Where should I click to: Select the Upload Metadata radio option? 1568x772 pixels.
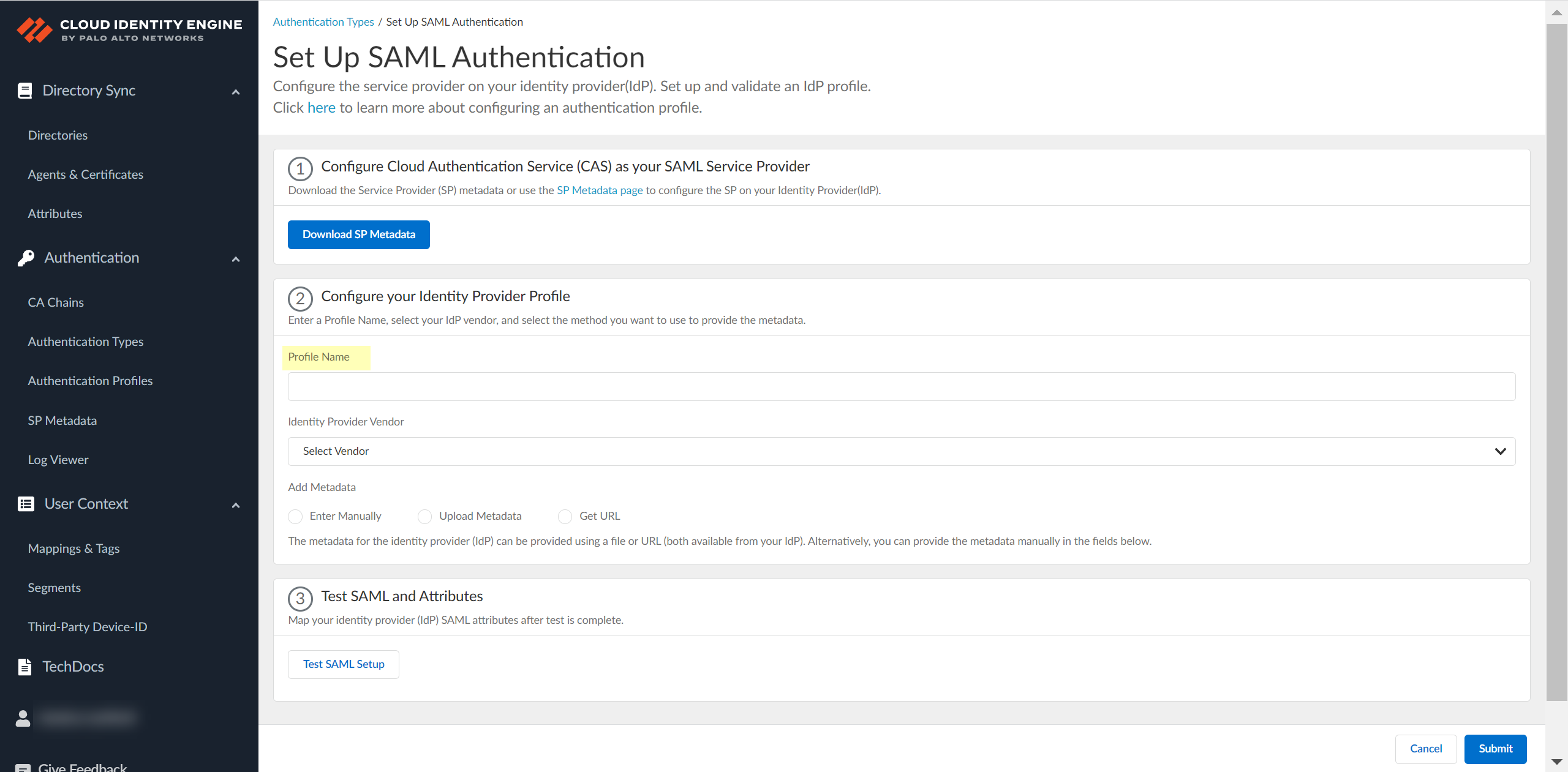point(424,516)
